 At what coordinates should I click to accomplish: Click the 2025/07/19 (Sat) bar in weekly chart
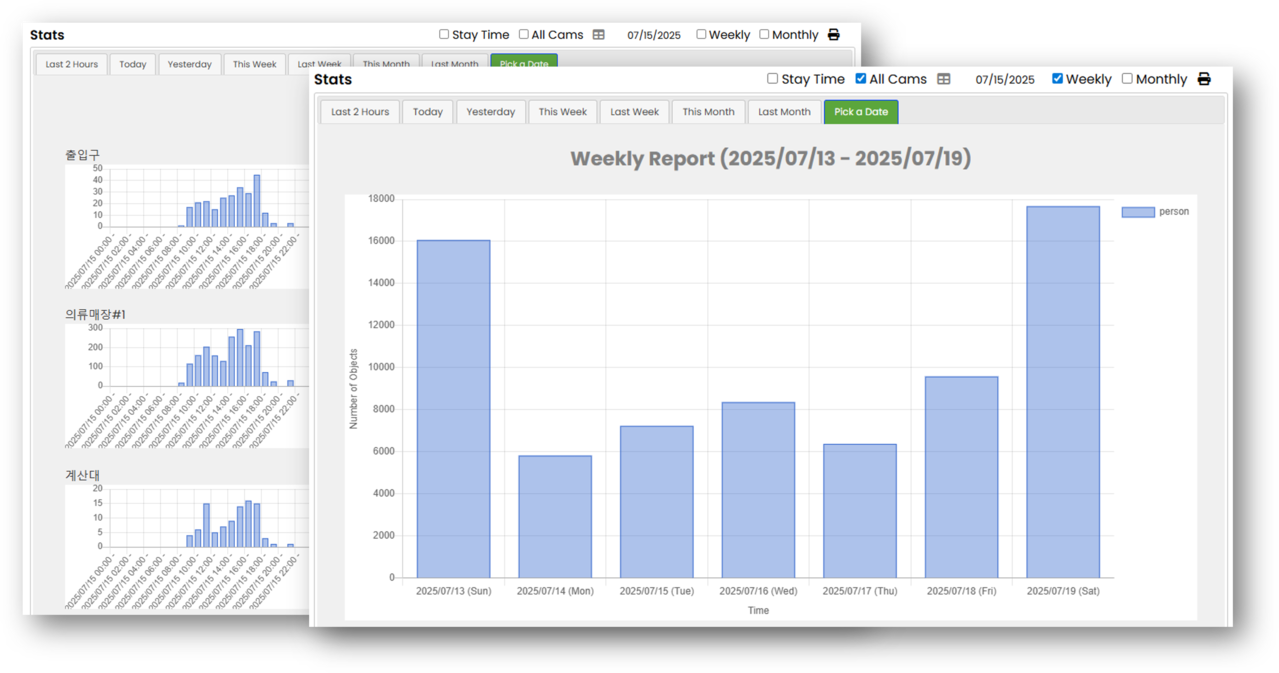pos(1063,392)
